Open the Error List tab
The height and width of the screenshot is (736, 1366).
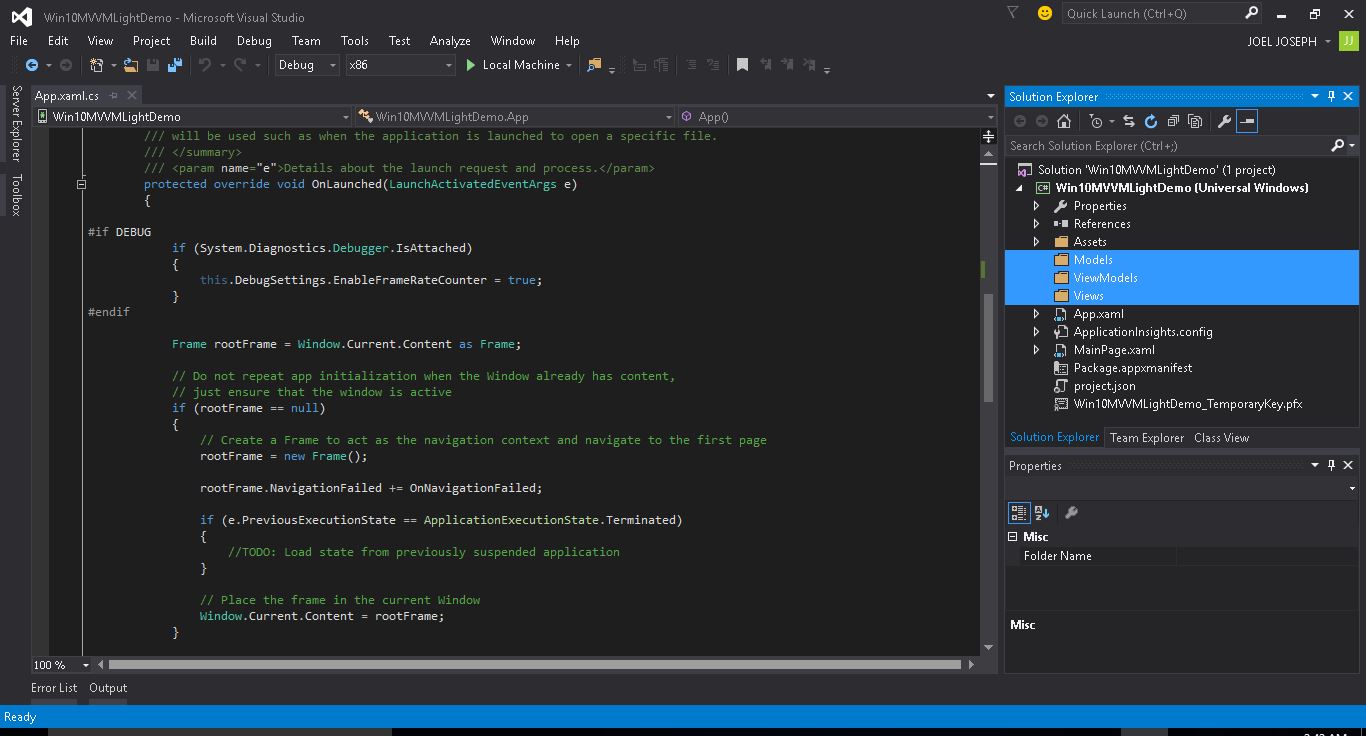54,688
